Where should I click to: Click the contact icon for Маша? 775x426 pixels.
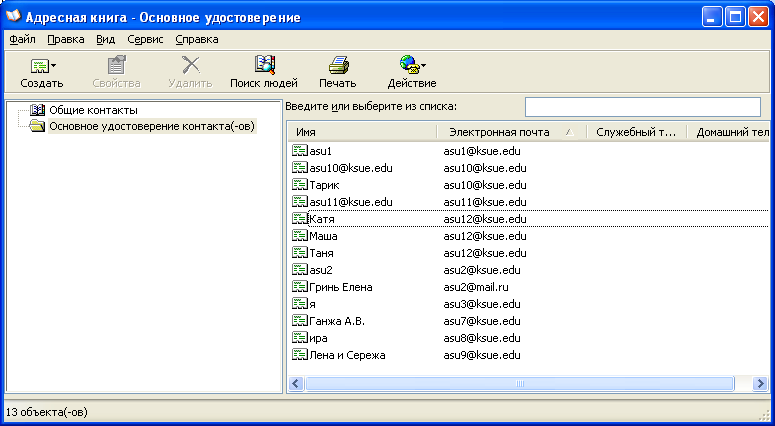(300, 236)
